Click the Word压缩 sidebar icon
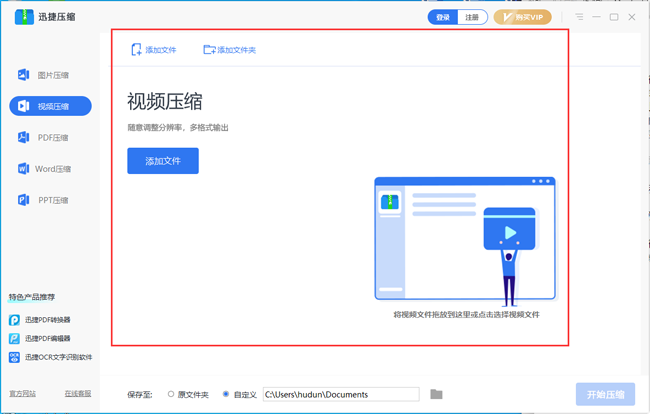Image resolution: width=650 pixels, height=414 pixels. 24,168
